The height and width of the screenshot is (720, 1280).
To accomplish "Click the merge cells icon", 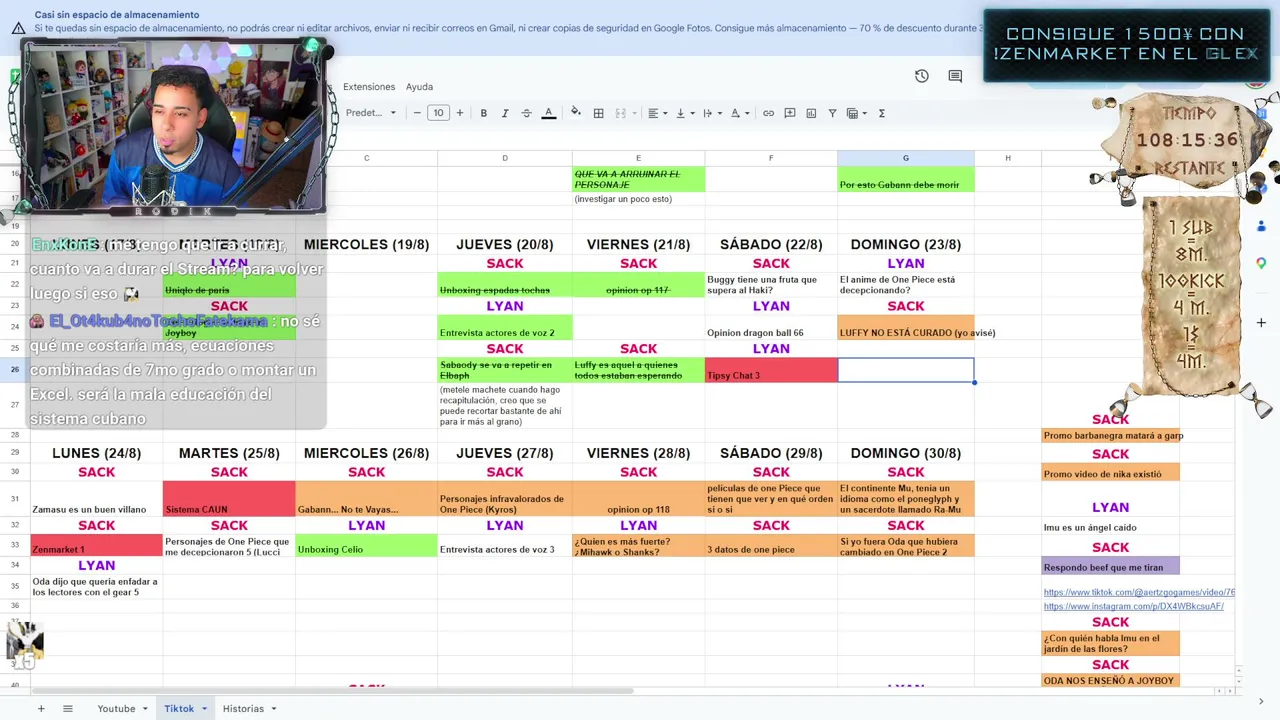I will coord(620,113).
